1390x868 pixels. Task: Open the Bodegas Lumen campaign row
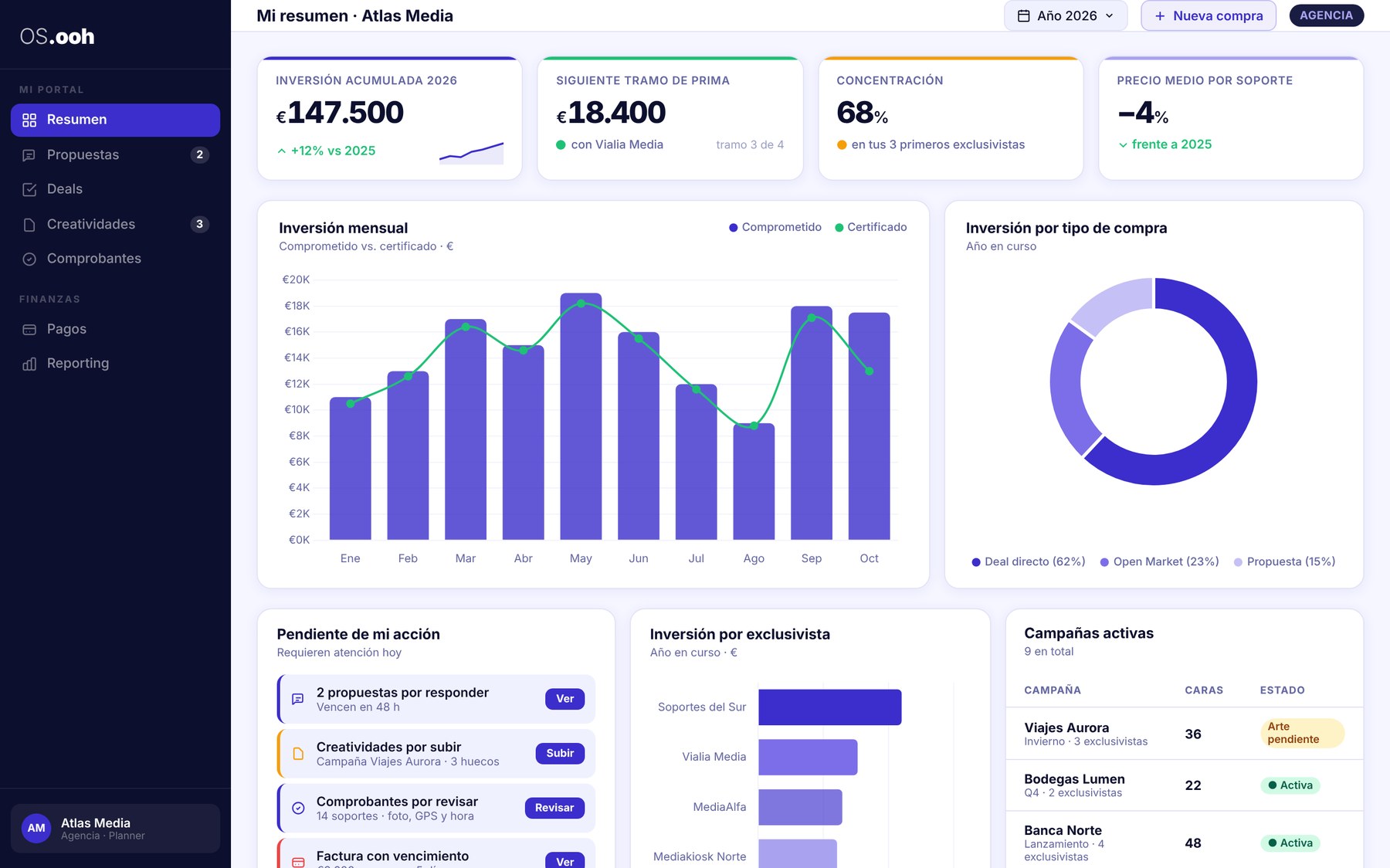tap(1184, 785)
